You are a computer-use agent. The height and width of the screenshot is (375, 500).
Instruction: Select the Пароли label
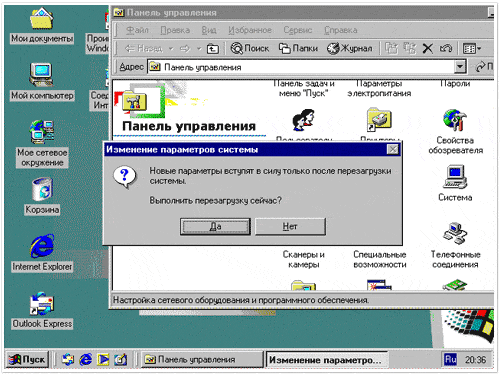455,84
